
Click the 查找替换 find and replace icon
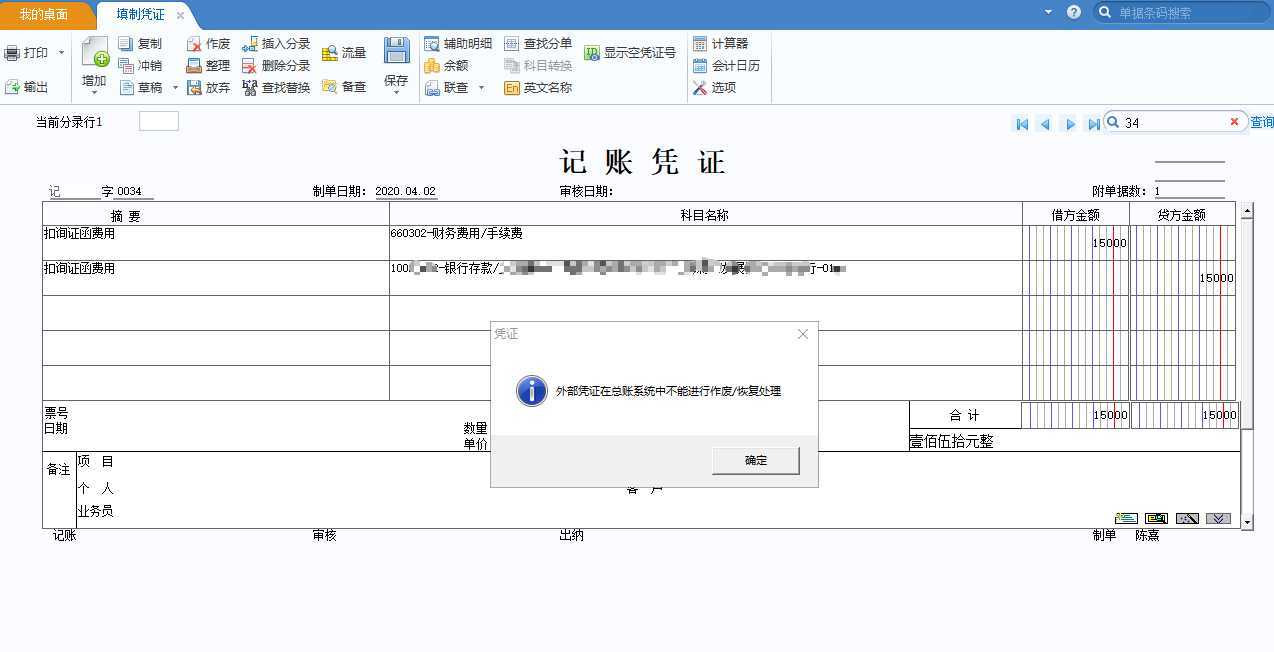coord(250,88)
